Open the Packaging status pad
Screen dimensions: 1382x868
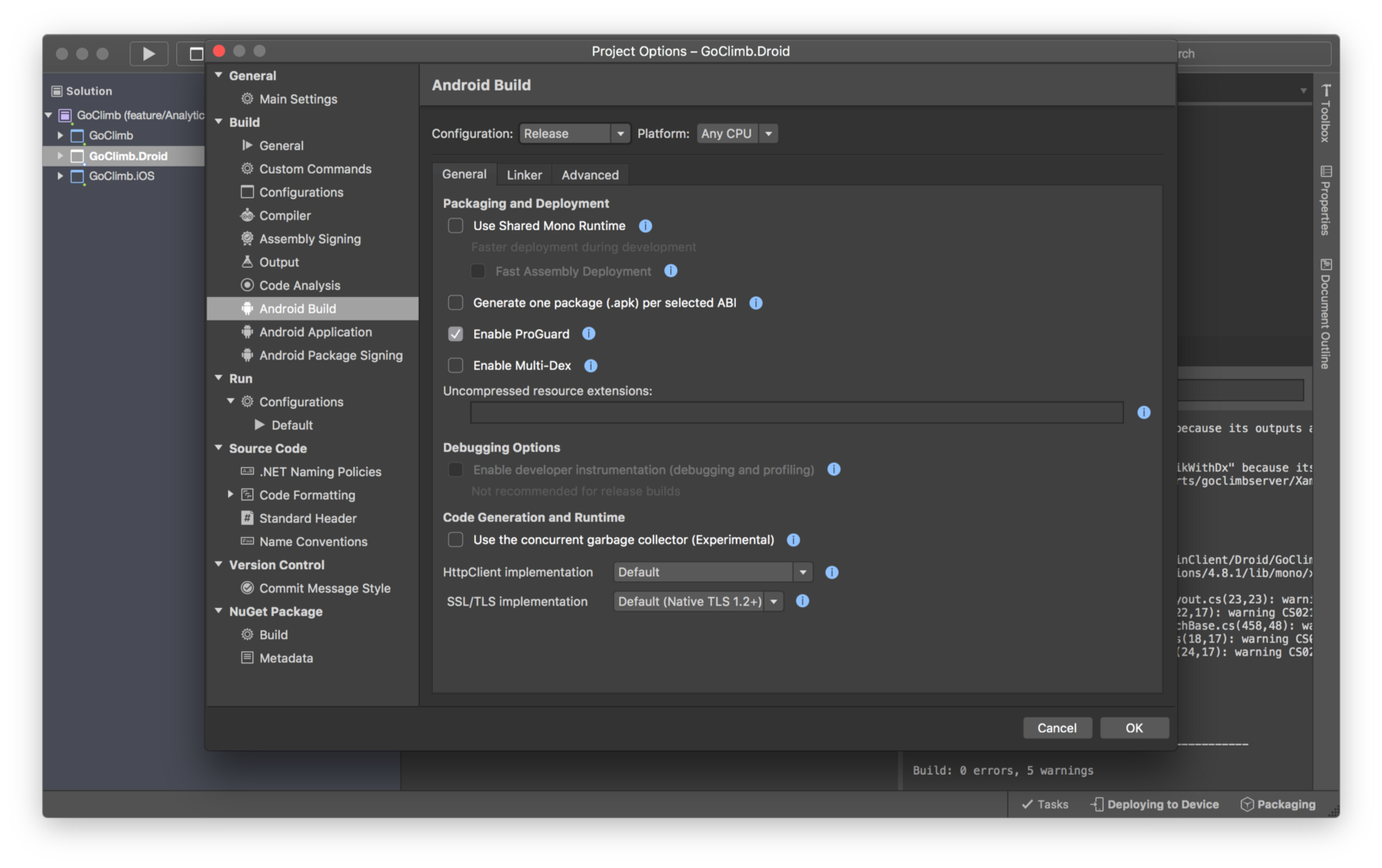coord(1277,804)
